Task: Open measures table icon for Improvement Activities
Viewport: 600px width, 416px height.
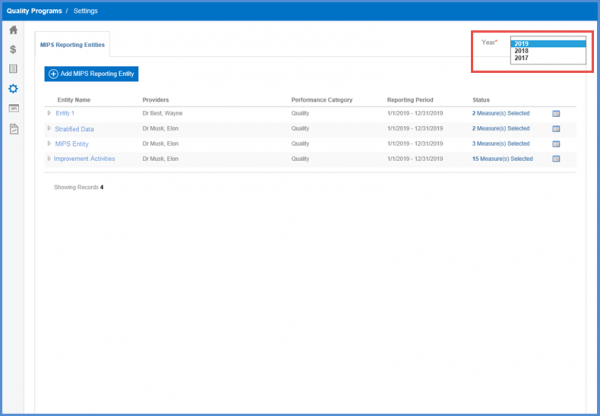Action: [x=556, y=159]
